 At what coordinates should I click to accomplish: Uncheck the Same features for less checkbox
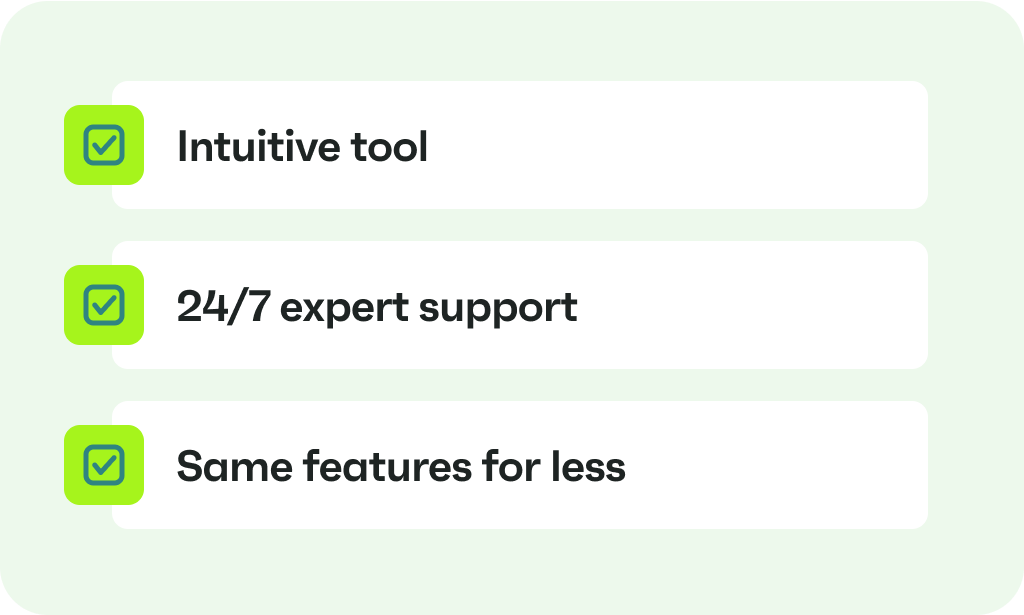pos(104,465)
